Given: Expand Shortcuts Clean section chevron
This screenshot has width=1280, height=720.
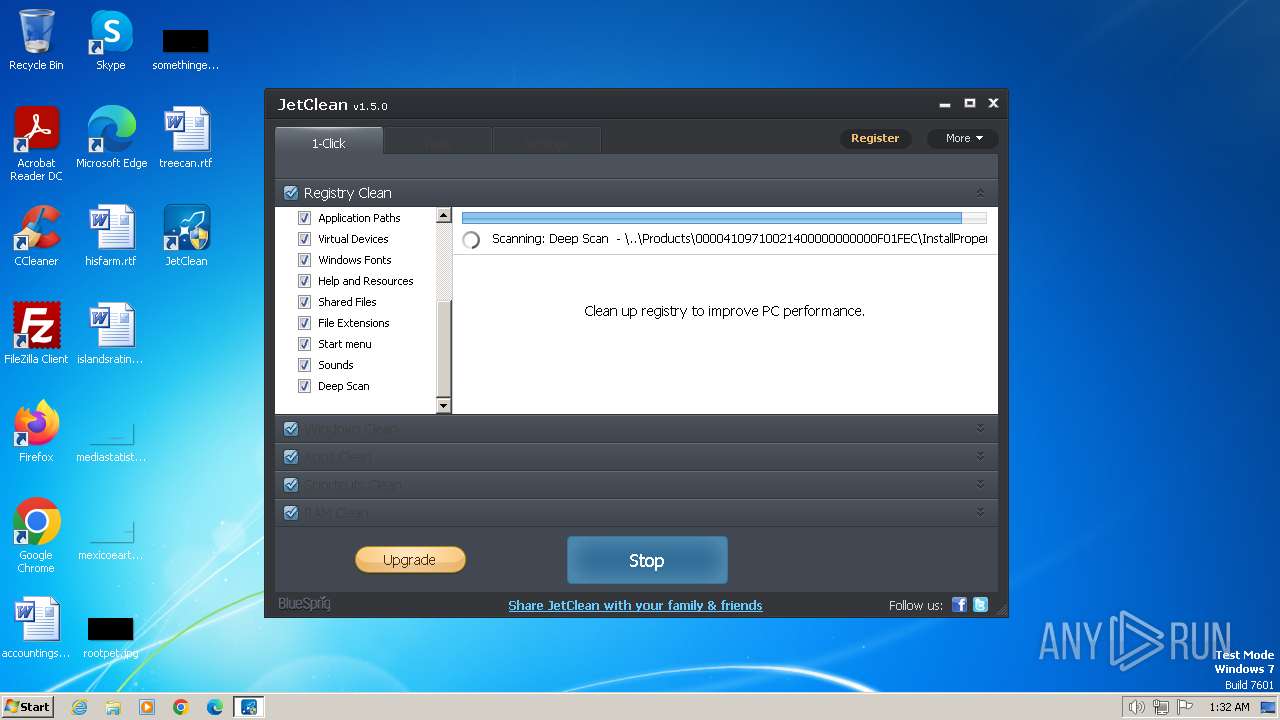Looking at the screenshot, I should [x=980, y=484].
